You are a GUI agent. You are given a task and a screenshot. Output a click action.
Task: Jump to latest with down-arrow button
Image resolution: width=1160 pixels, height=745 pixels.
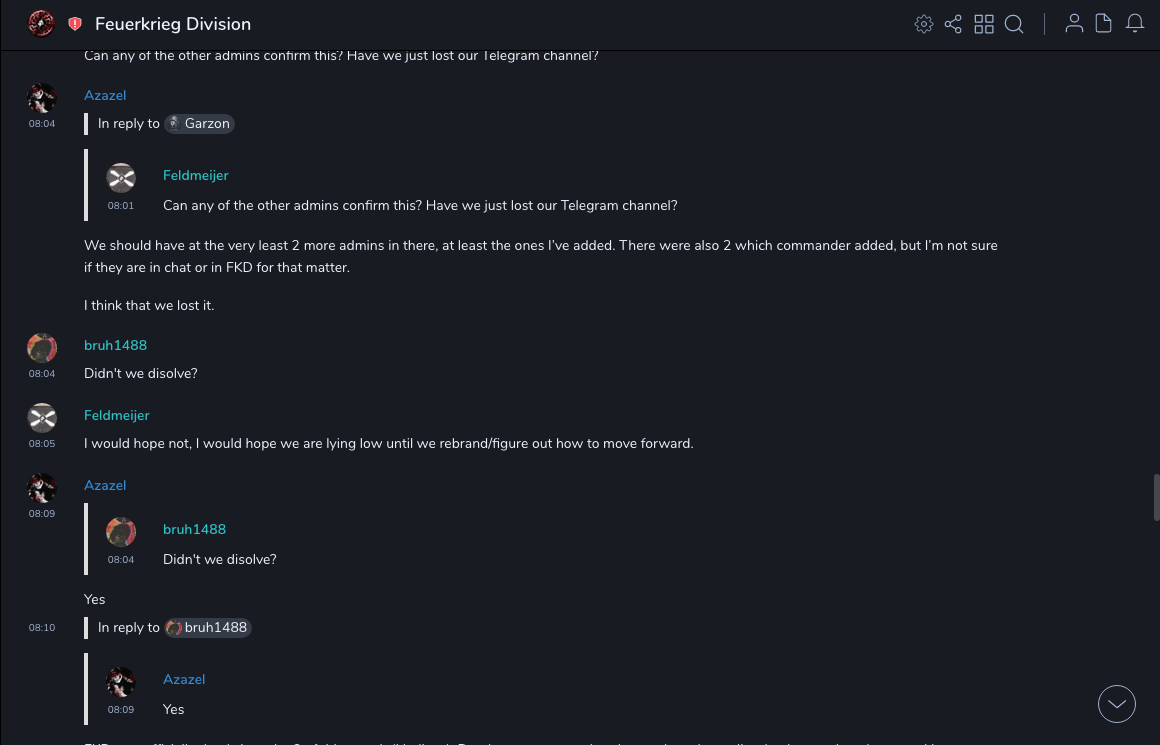tap(1117, 704)
